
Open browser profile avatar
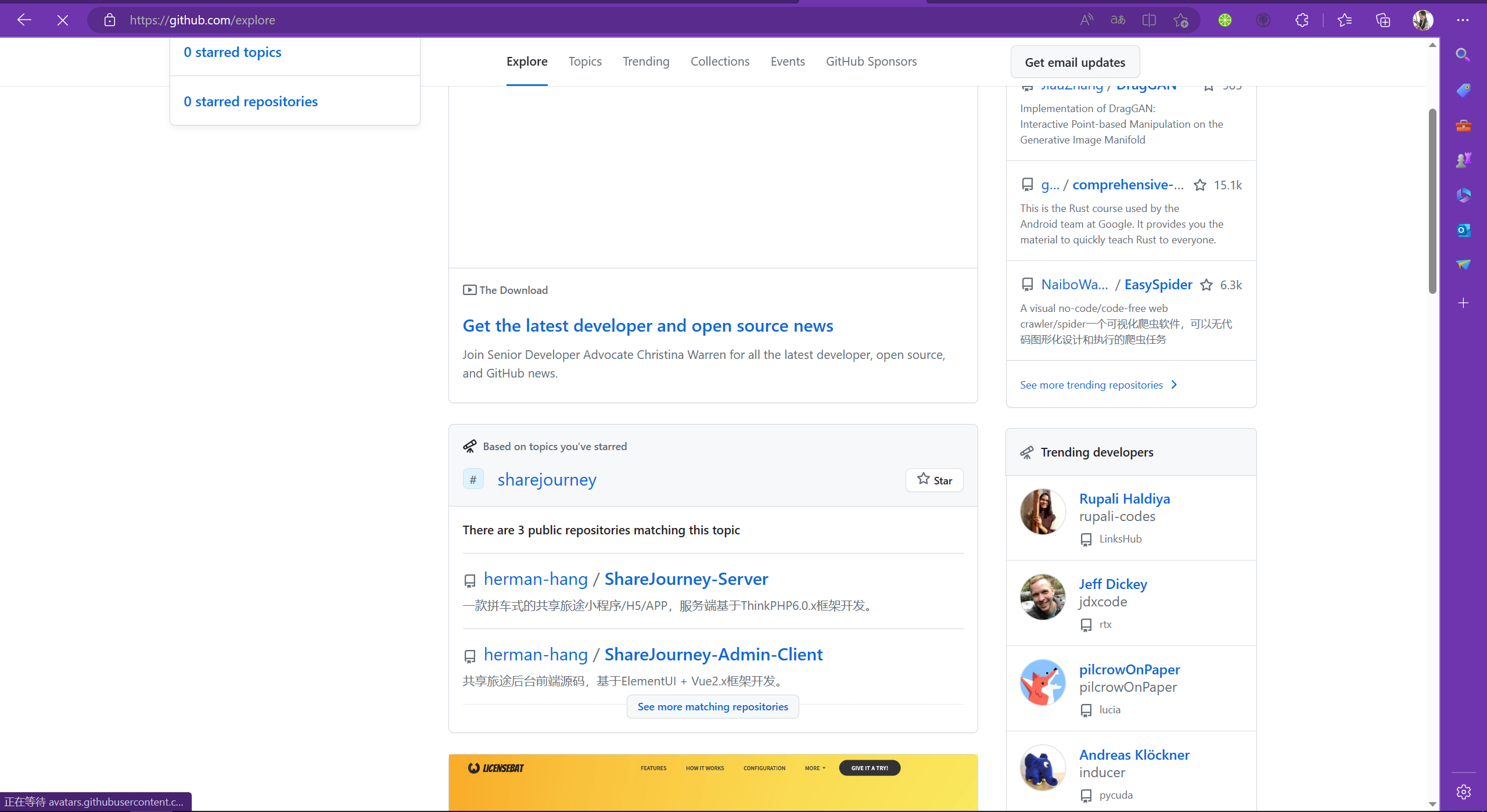click(x=1423, y=20)
